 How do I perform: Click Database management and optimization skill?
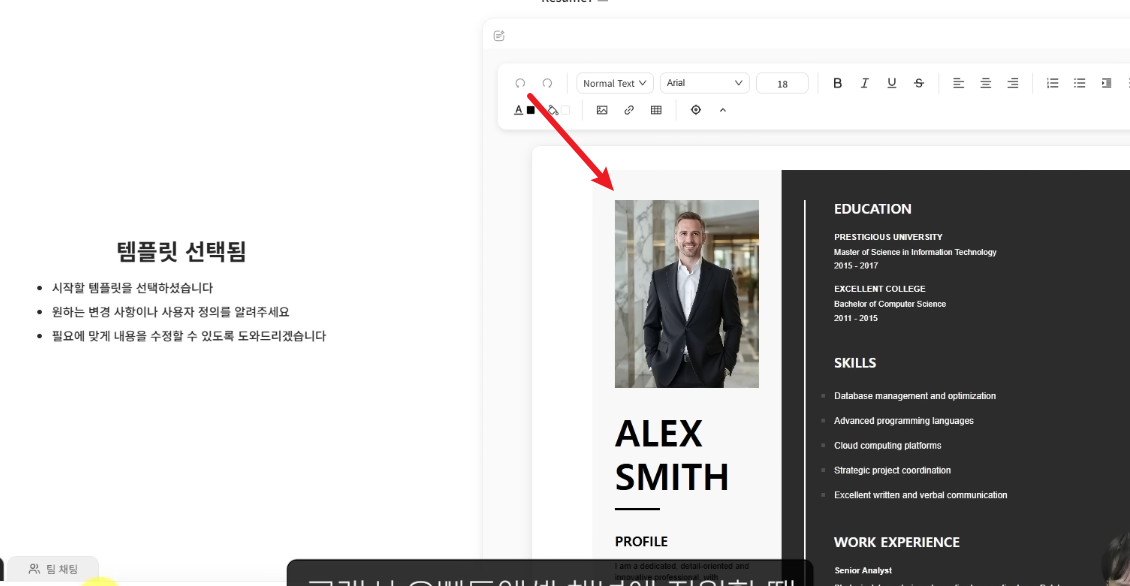click(x=915, y=396)
